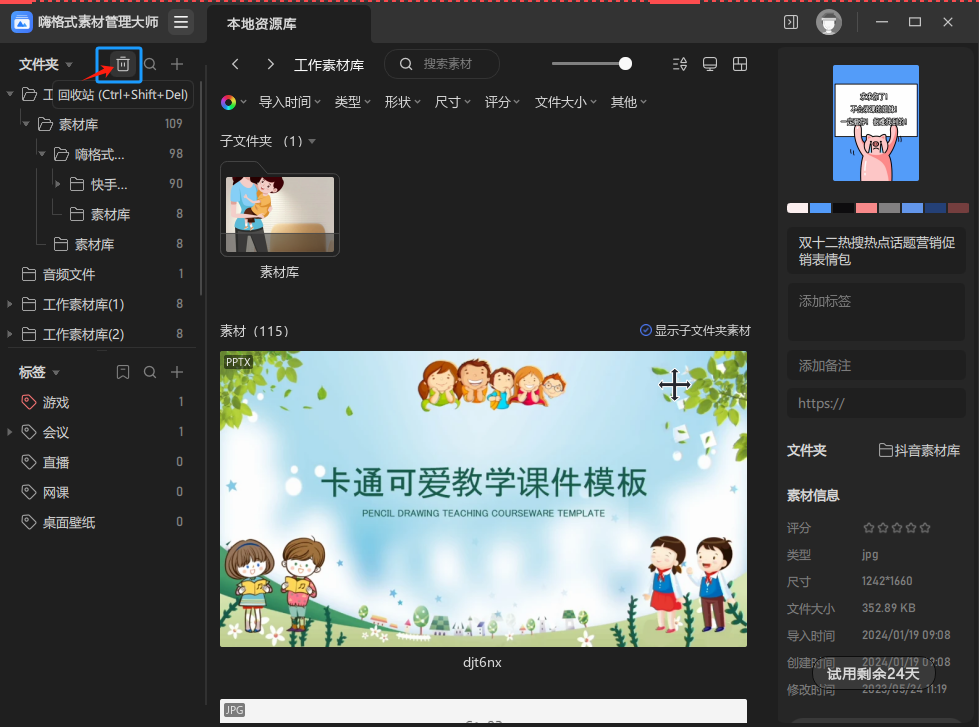Click the 抖音素材库 folder icon
Viewport: 979px width, 727px height.
885,450
